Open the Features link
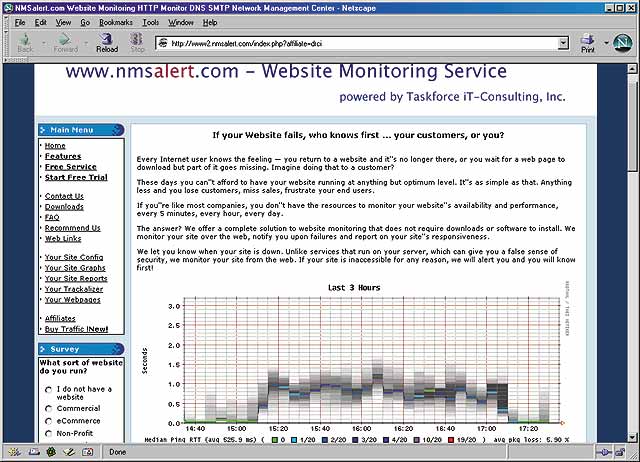The height and width of the screenshot is (462, 640). (x=63, y=156)
